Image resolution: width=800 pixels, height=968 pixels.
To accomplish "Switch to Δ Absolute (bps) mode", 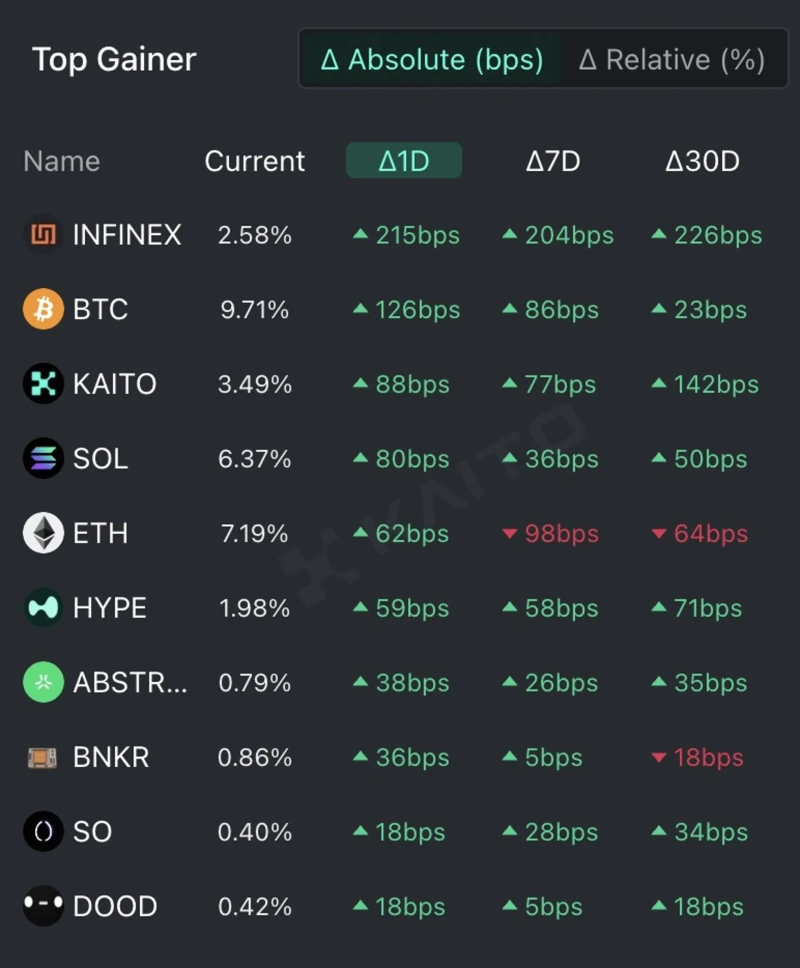I will [431, 60].
